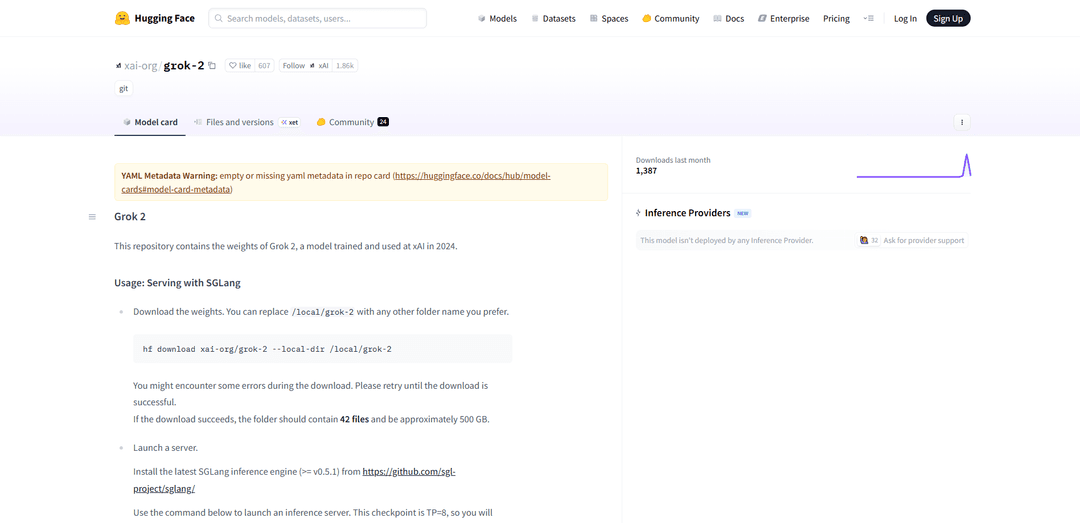
Task: Click the grok-2 repository name
Action: 184,65
